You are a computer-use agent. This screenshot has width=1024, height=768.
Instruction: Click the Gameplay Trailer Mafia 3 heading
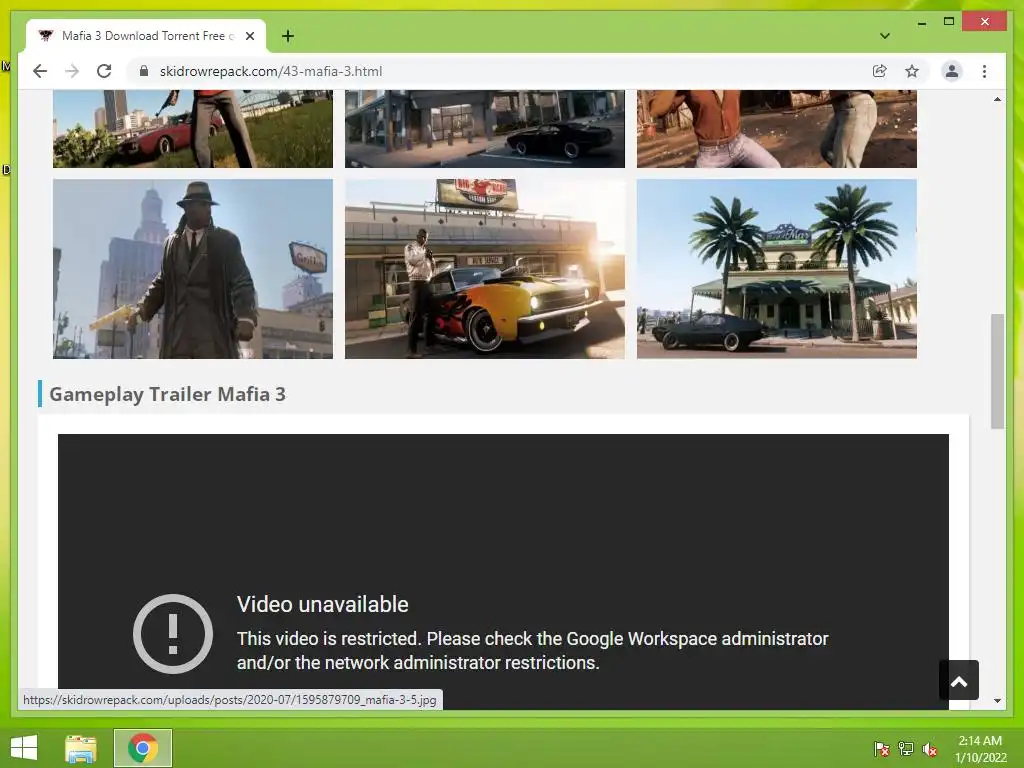pos(167,394)
